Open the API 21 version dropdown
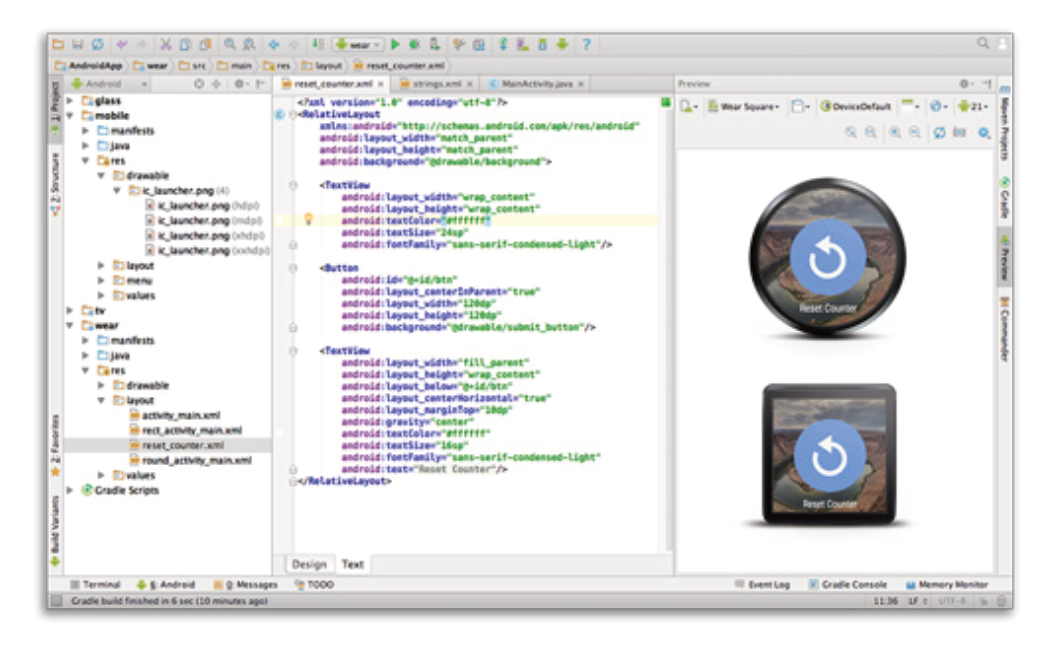 (x=972, y=107)
